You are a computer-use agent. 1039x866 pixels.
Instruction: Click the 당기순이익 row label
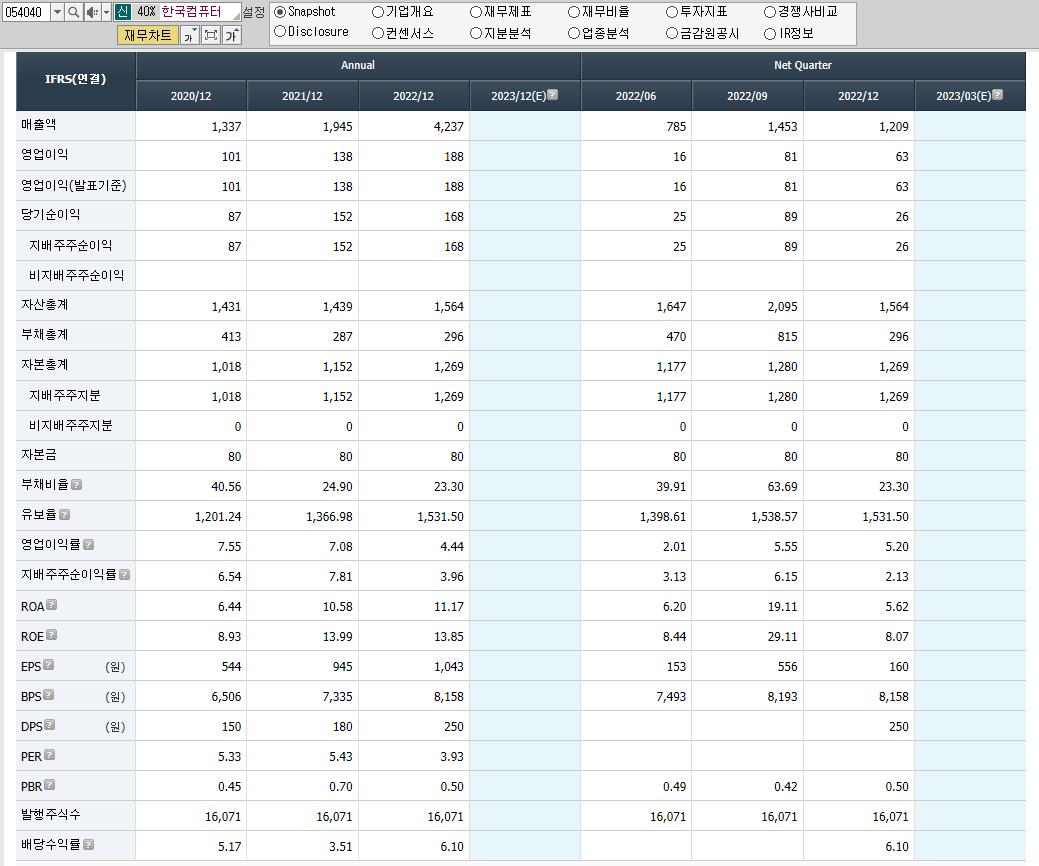[51, 215]
